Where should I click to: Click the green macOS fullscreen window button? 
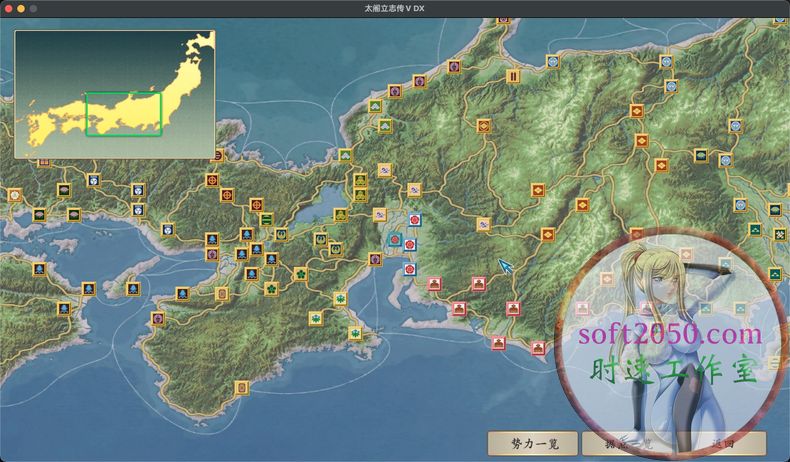(x=33, y=8)
